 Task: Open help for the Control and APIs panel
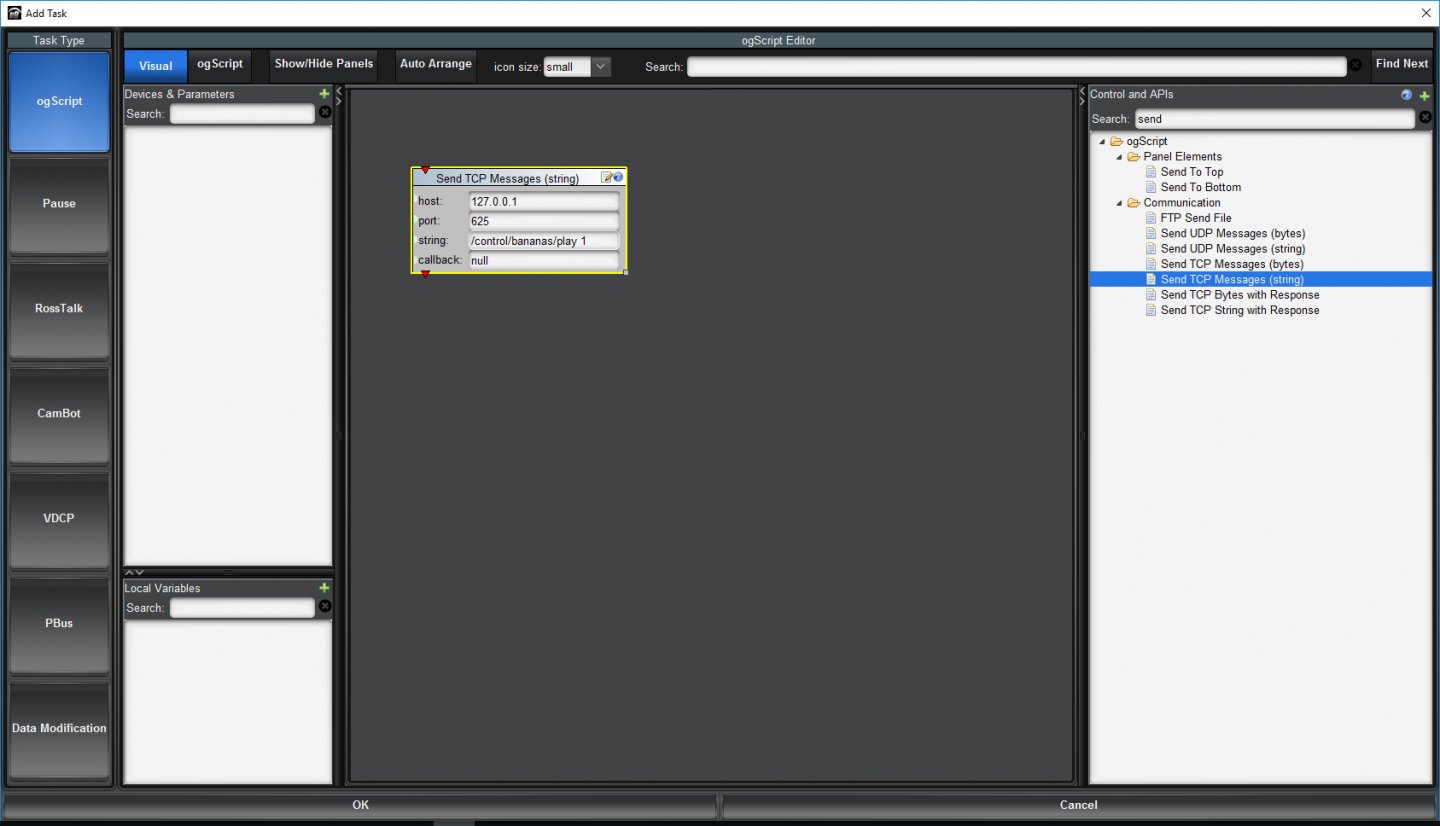tap(1407, 95)
